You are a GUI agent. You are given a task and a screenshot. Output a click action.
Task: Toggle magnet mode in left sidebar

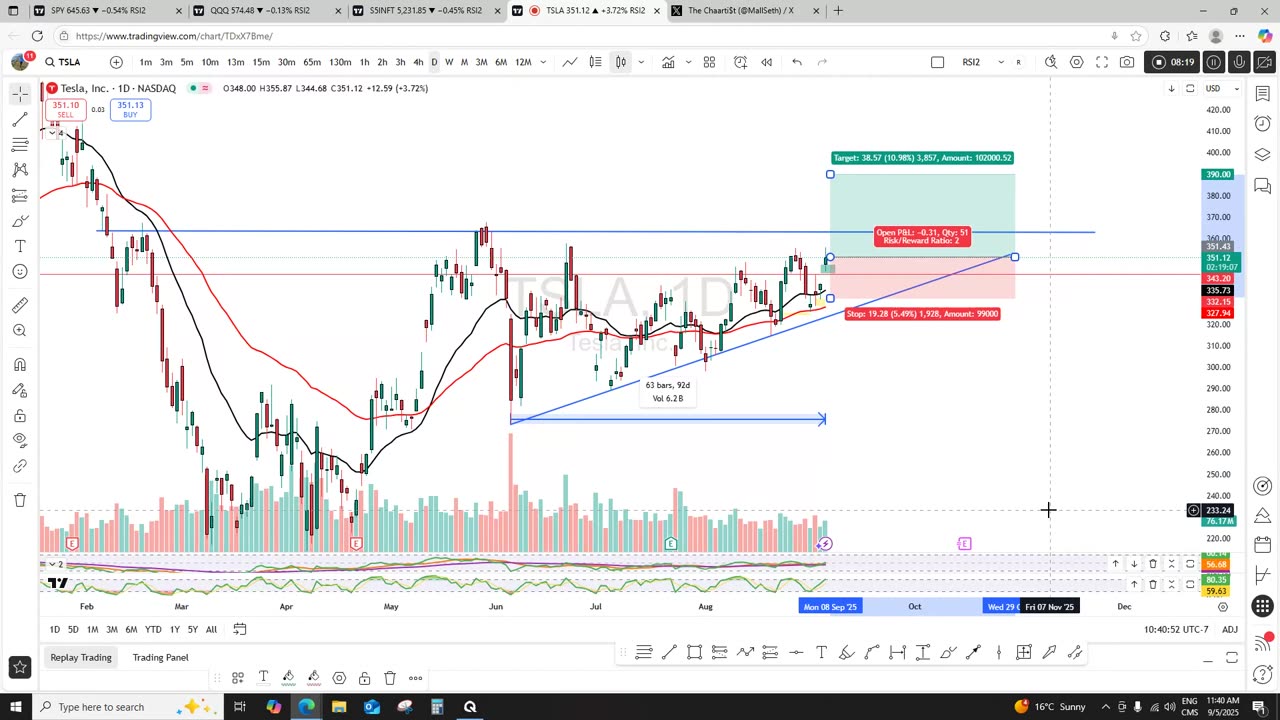point(20,365)
